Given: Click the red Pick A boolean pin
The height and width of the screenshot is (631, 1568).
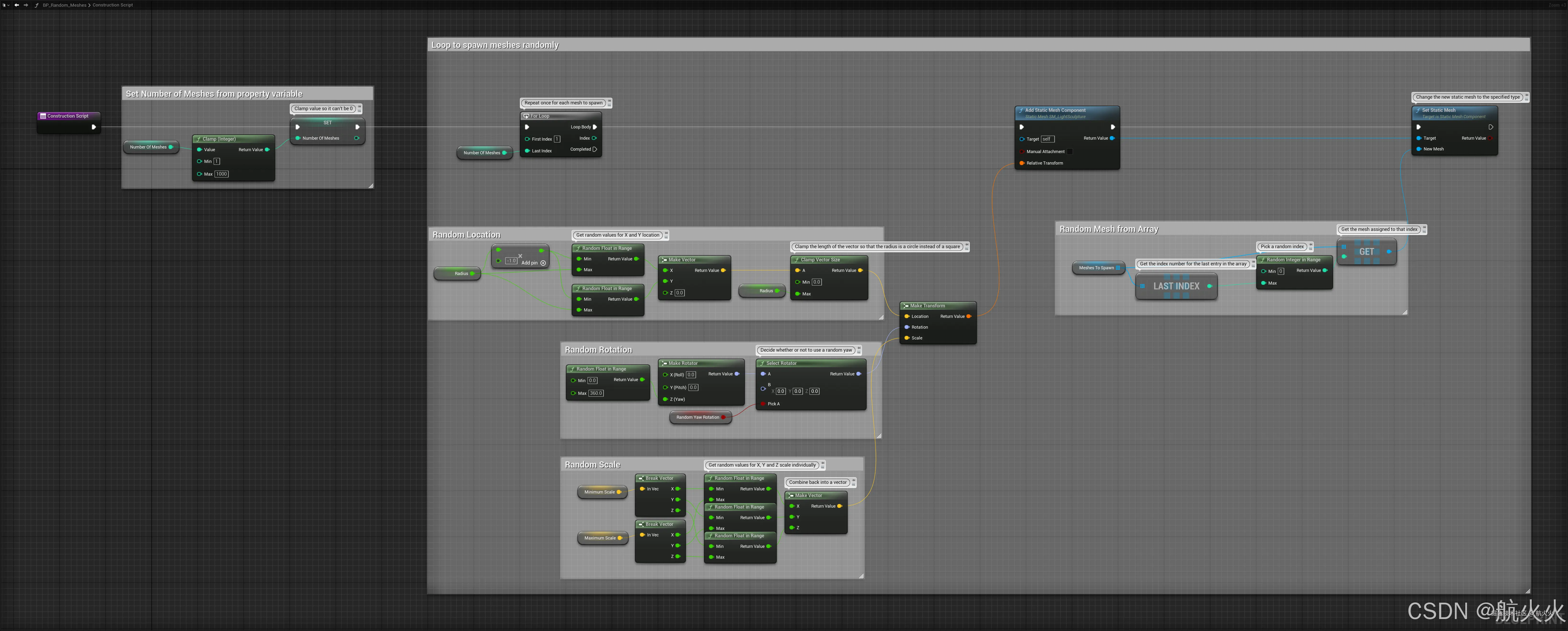Looking at the screenshot, I should click(763, 404).
